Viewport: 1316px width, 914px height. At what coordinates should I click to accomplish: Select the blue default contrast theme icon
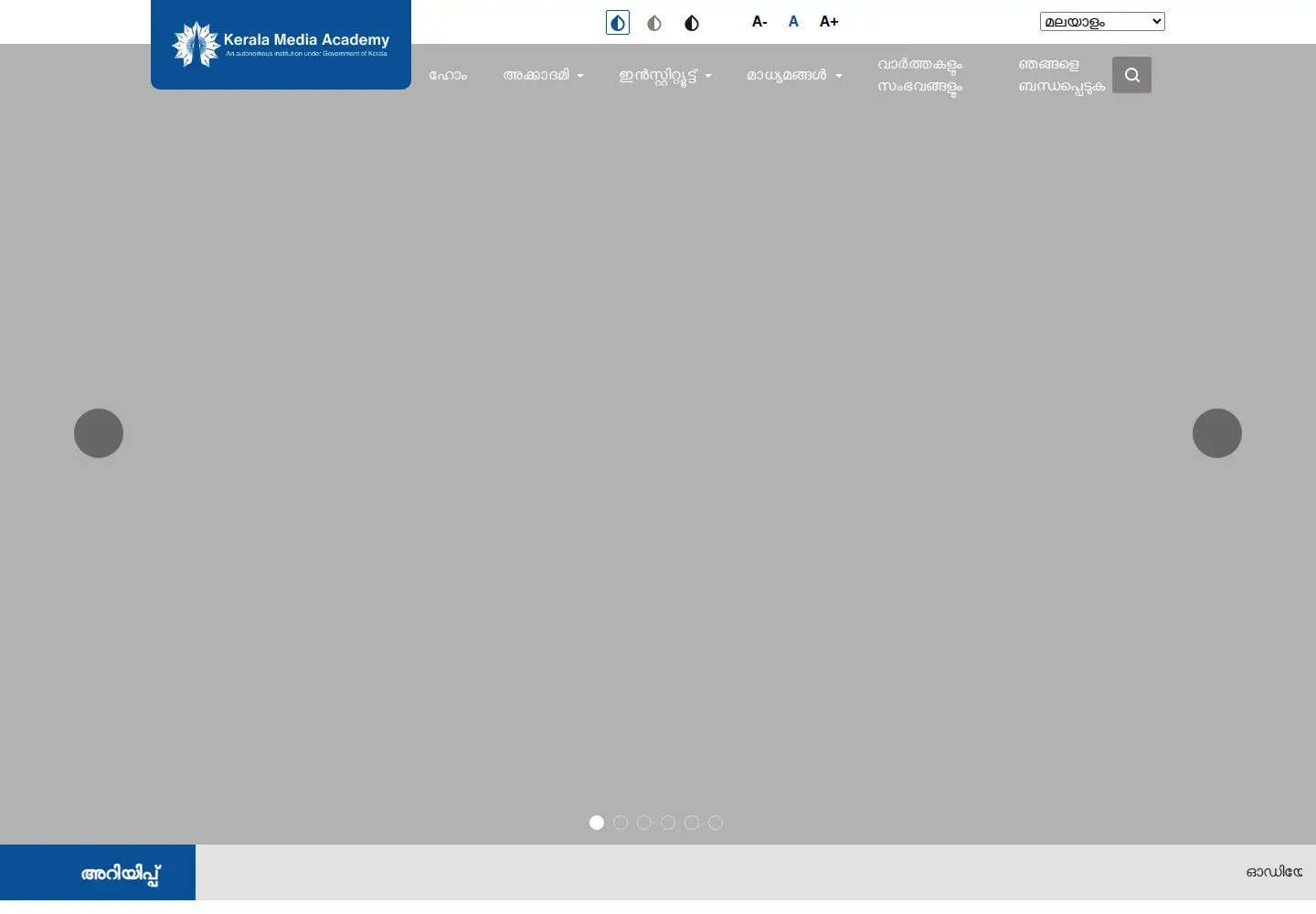(618, 23)
